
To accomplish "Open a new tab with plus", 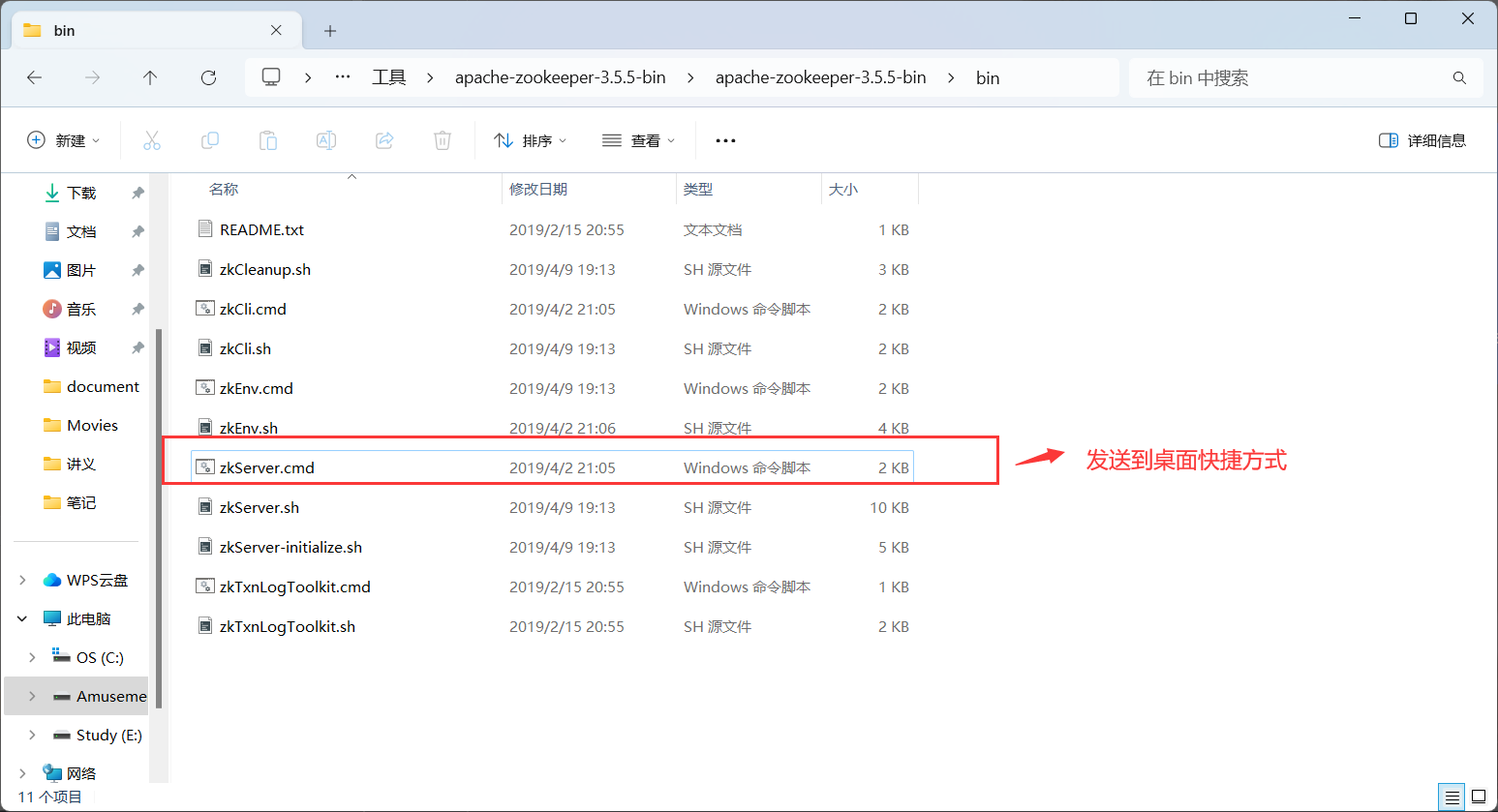I will (330, 31).
